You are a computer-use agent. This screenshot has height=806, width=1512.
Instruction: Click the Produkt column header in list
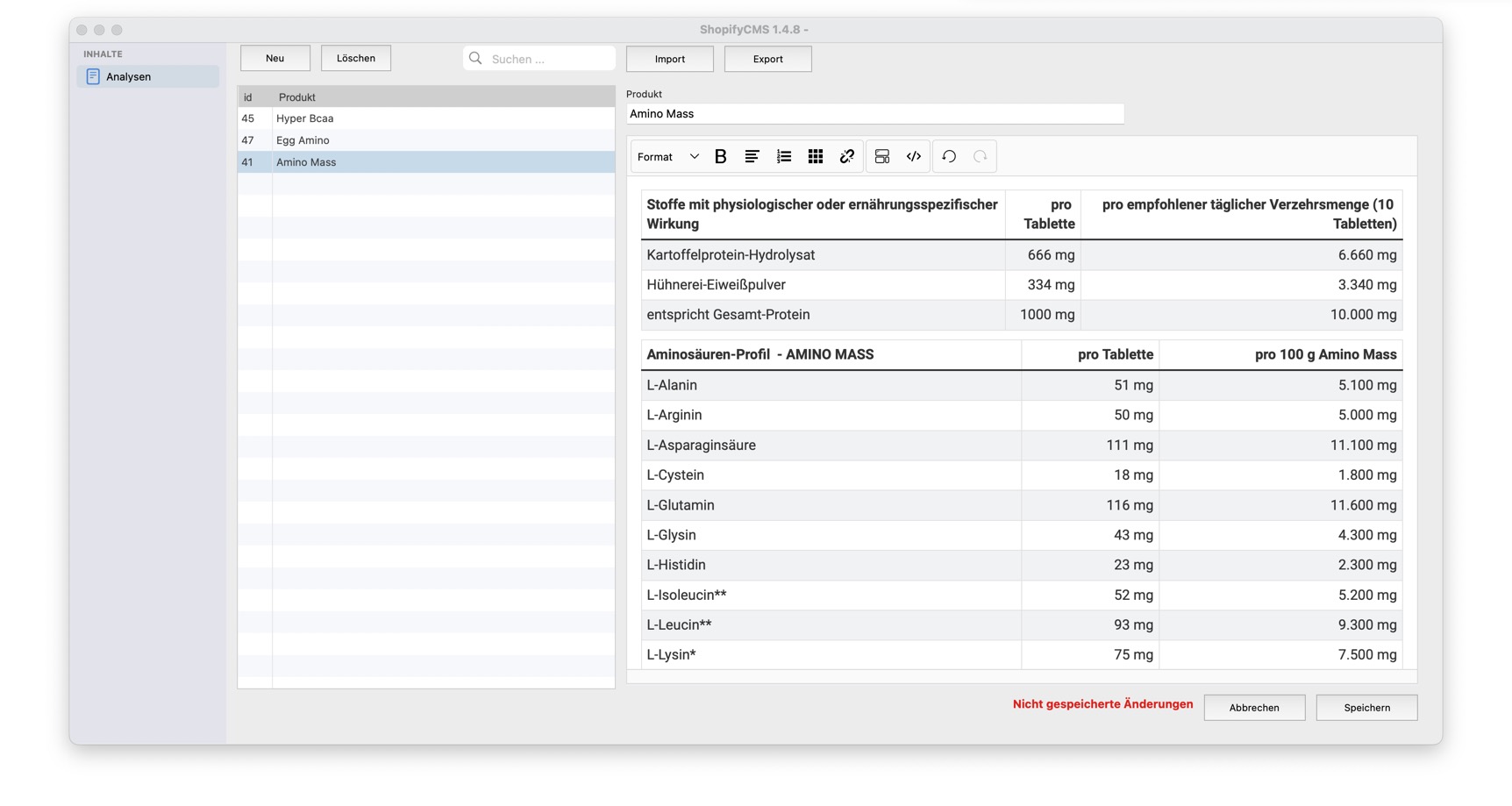[x=443, y=97]
